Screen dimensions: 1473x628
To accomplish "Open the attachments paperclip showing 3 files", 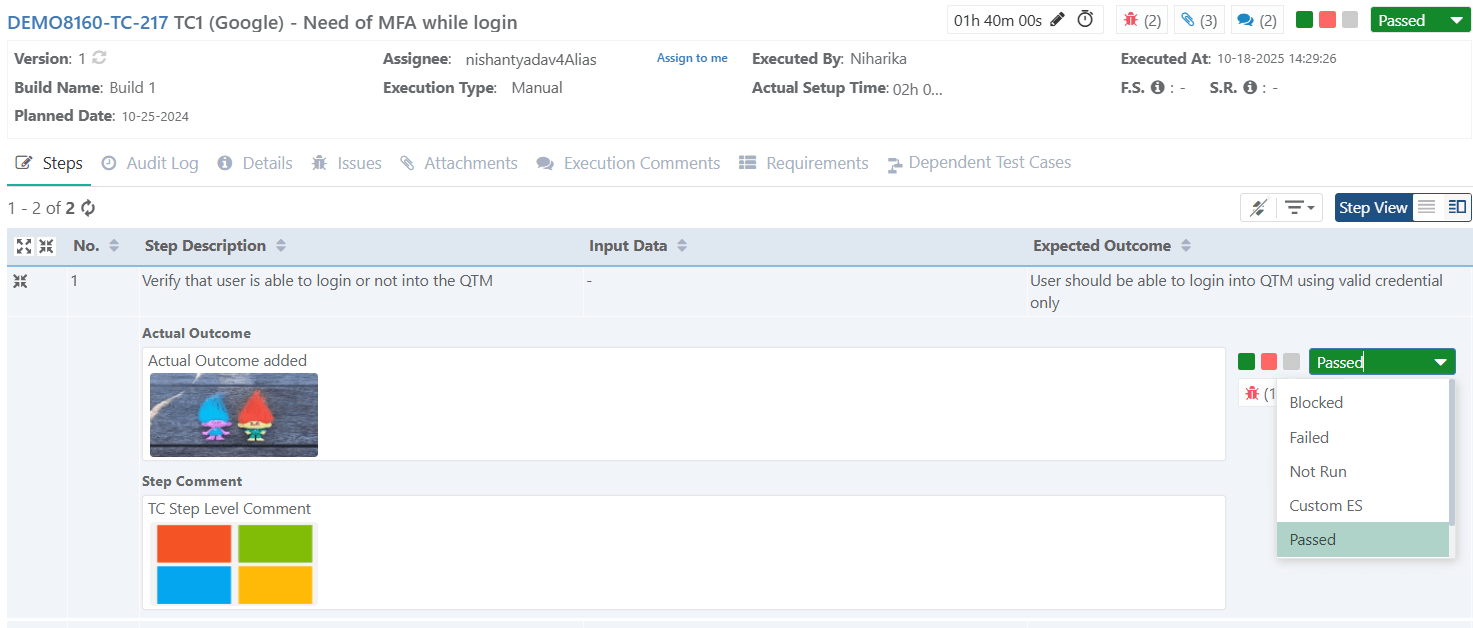I will [1198, 19].
